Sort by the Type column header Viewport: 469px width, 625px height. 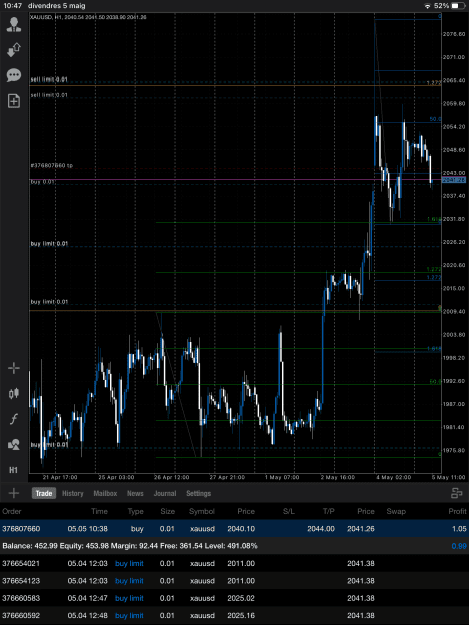pyautogui.click(x=135, y=511)
